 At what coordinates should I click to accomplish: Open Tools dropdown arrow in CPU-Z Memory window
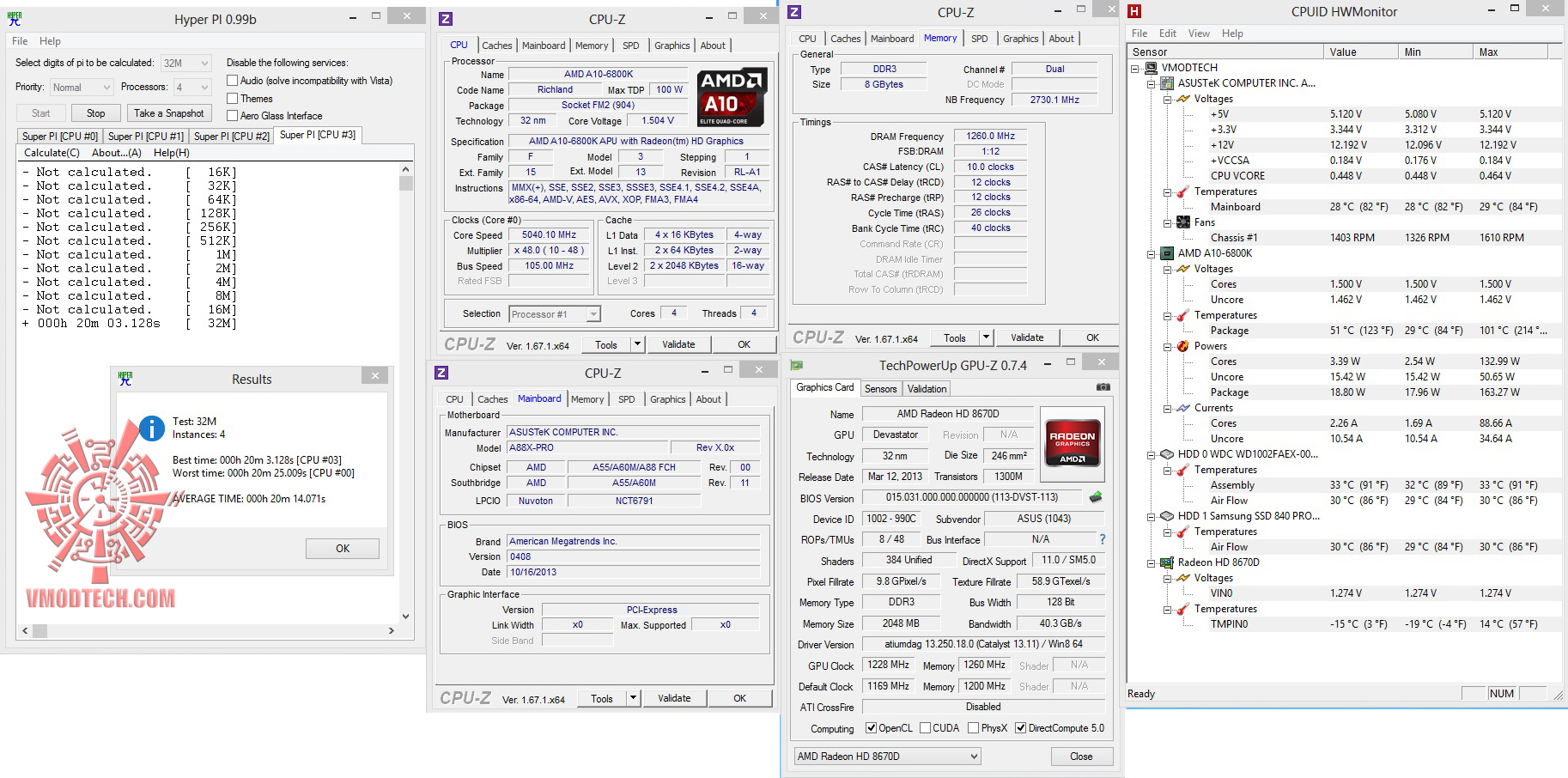coord(986,337)
